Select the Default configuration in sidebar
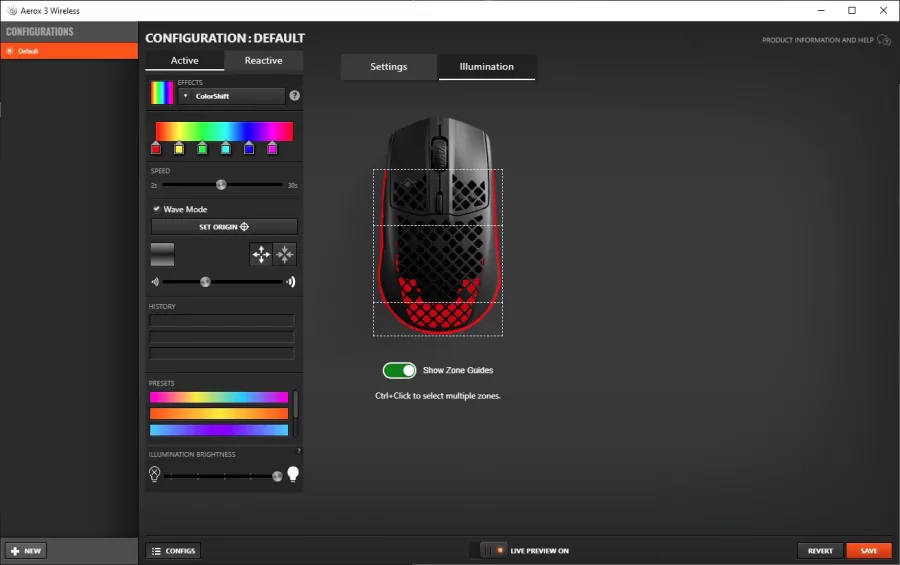900x565 pixels. 69,51
